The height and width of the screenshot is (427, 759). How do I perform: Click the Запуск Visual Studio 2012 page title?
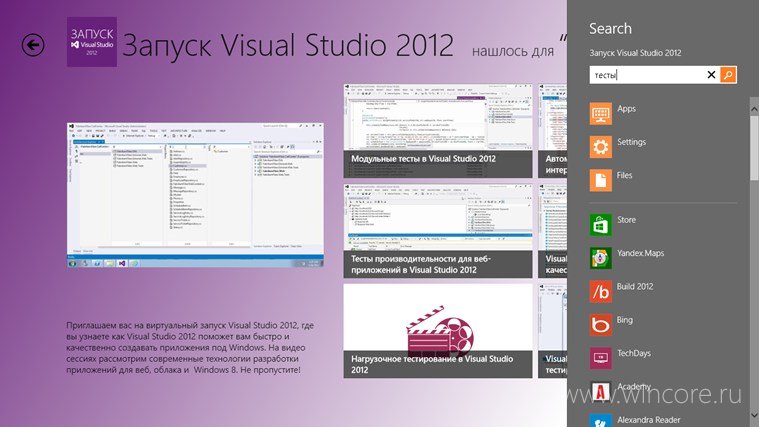(x=288, y=45)
